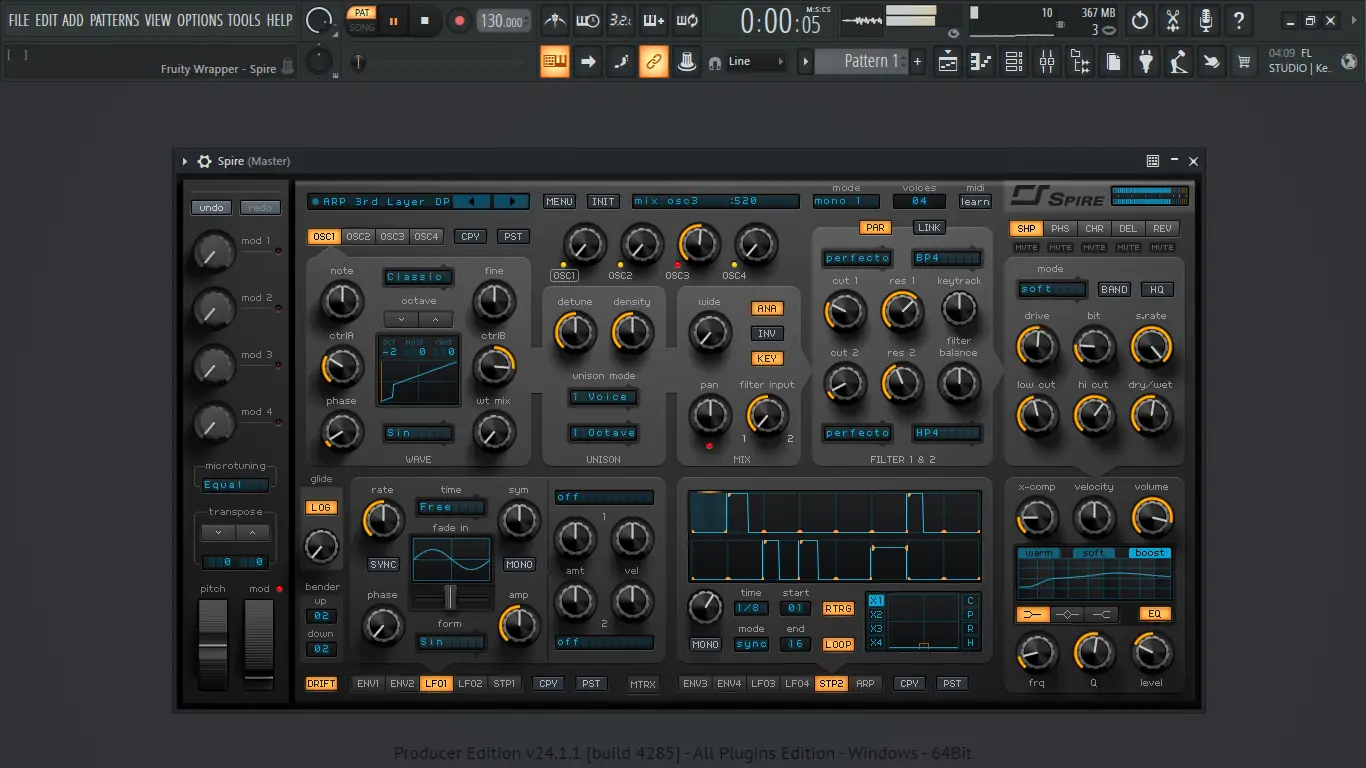Pause playback in the FL Studio transport

click(393, 20)
